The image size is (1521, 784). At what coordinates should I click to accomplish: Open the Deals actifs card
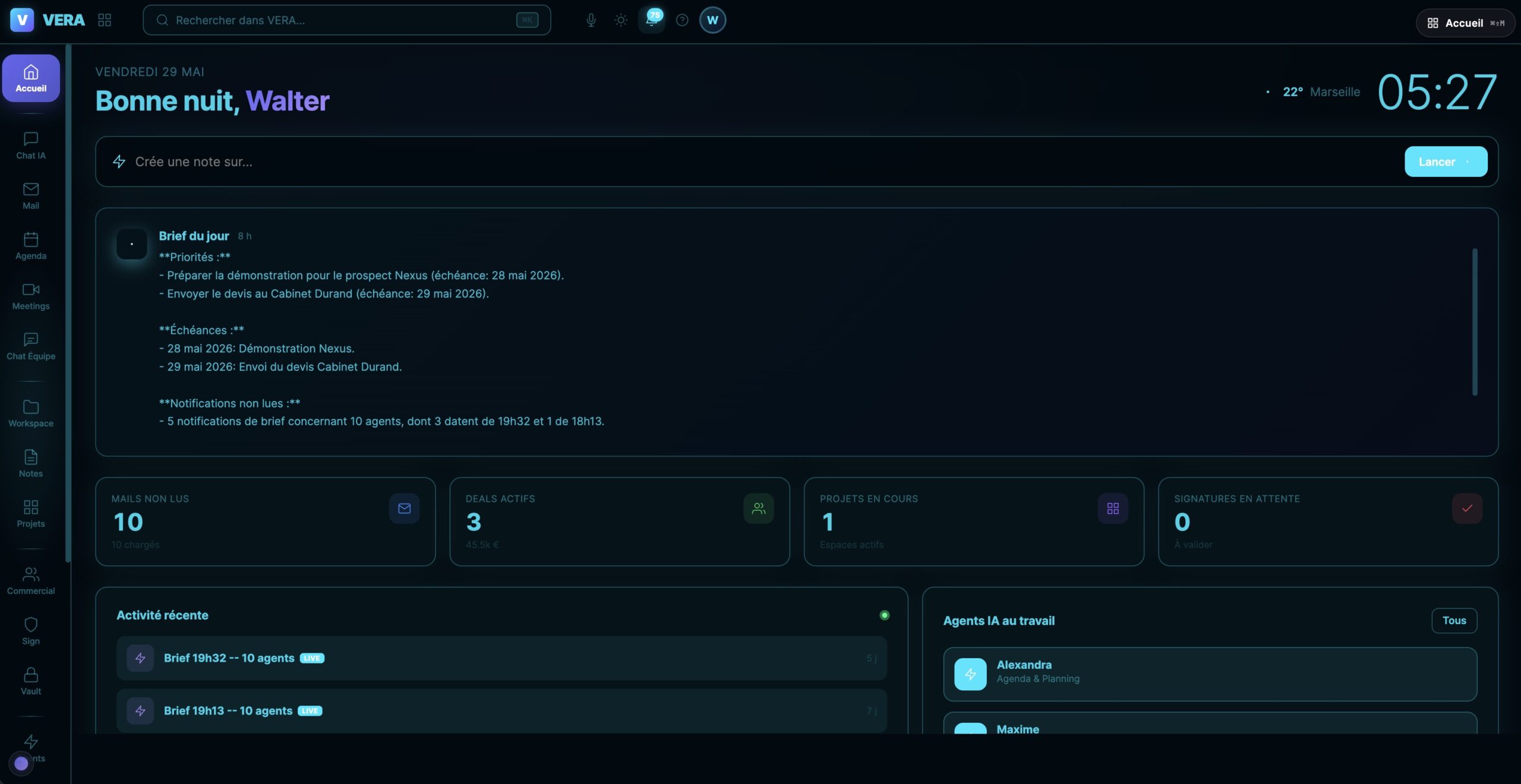620,521
